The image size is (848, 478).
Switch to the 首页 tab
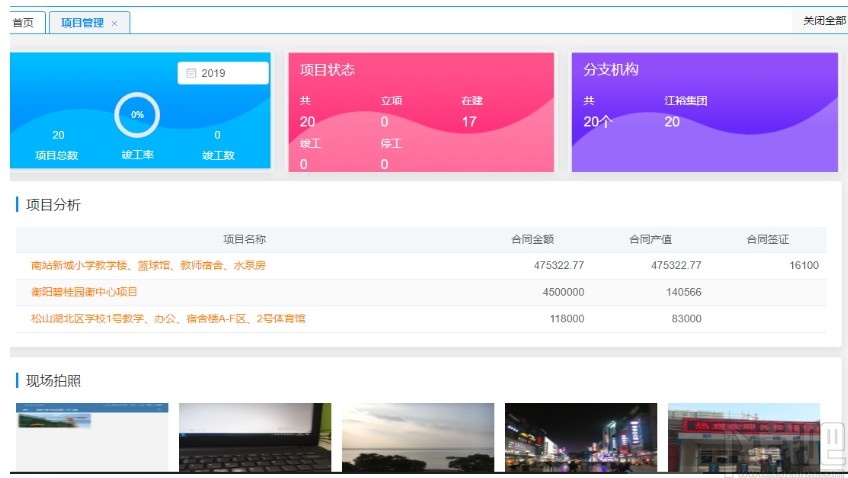(25, 23)
